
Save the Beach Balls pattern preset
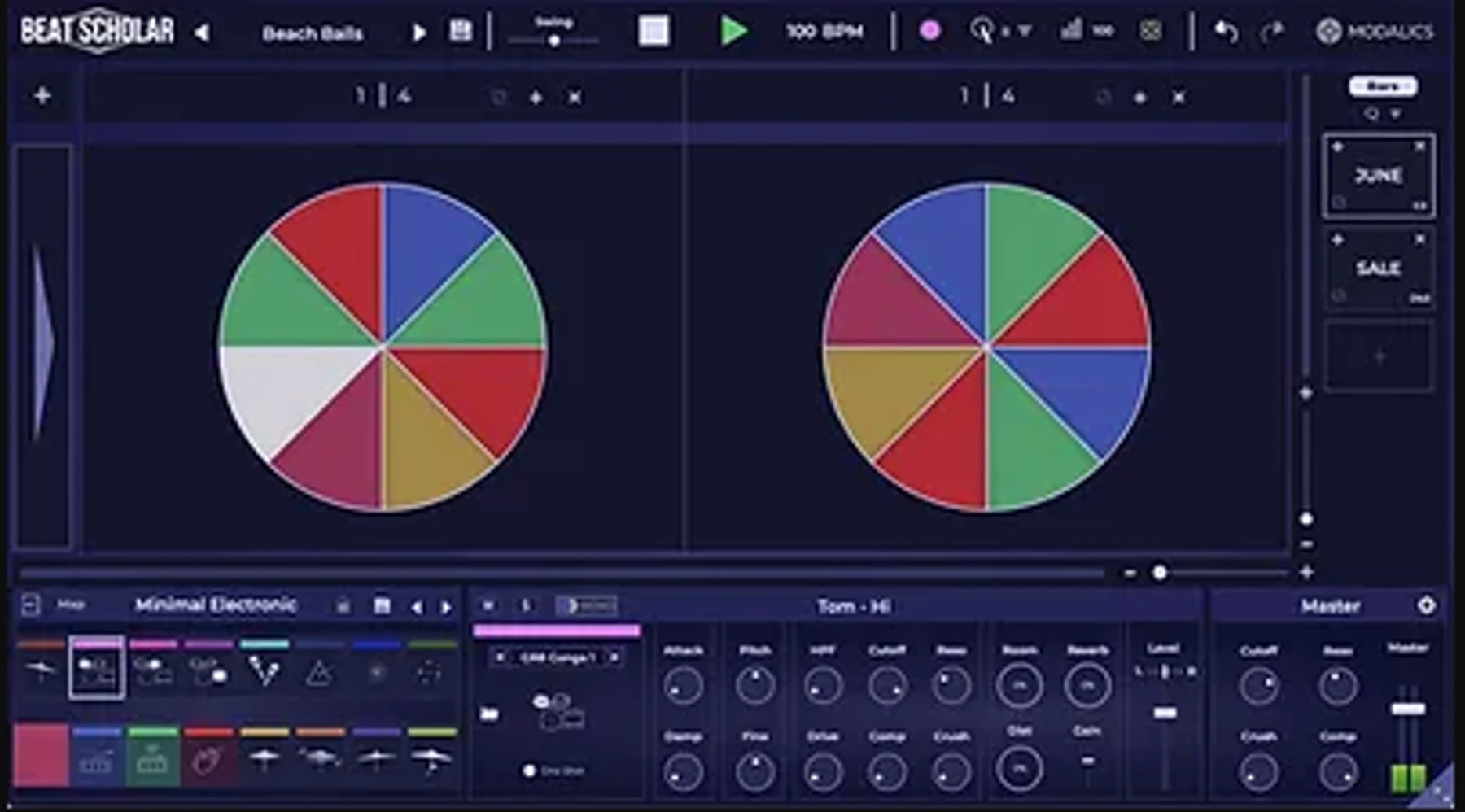click(x=461, y=31)
